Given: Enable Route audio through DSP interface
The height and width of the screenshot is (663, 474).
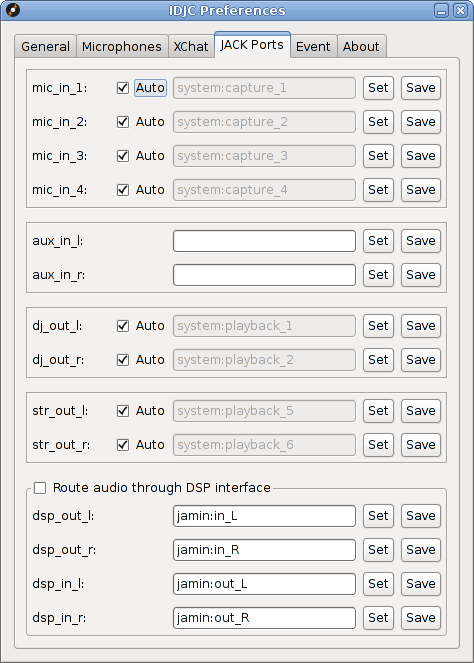Looking at the screenshot, I should [x=40, y=488].
